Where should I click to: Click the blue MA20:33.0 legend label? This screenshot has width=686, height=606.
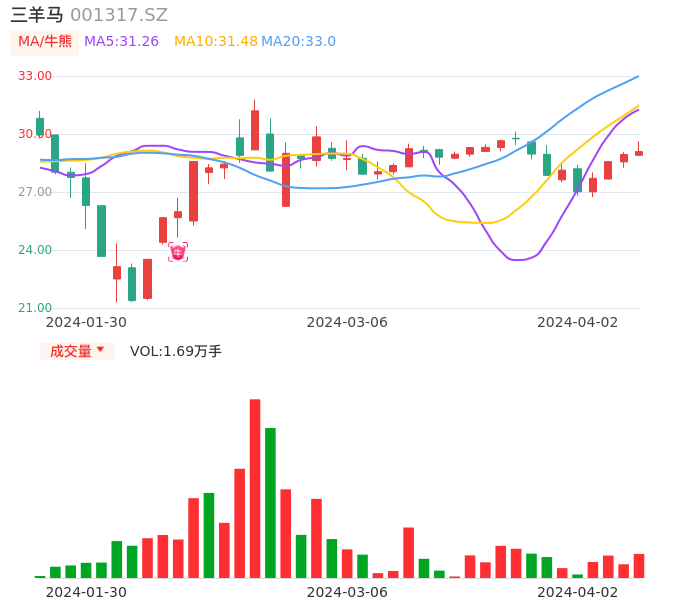click(x=298, y=42)
